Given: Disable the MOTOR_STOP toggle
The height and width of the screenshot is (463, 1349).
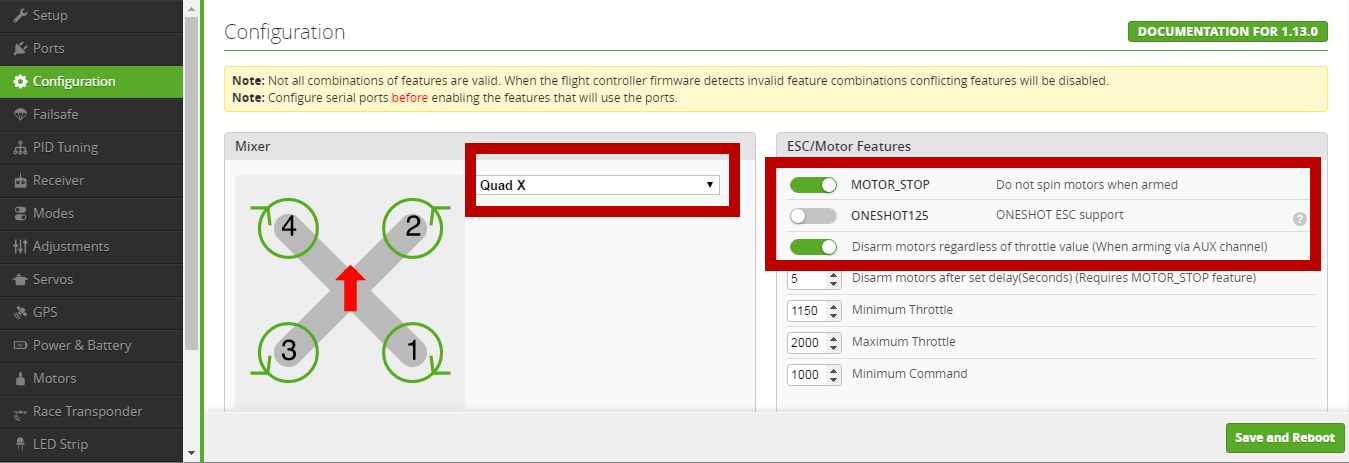Looking at the screenshot, I should click(812, 185).
